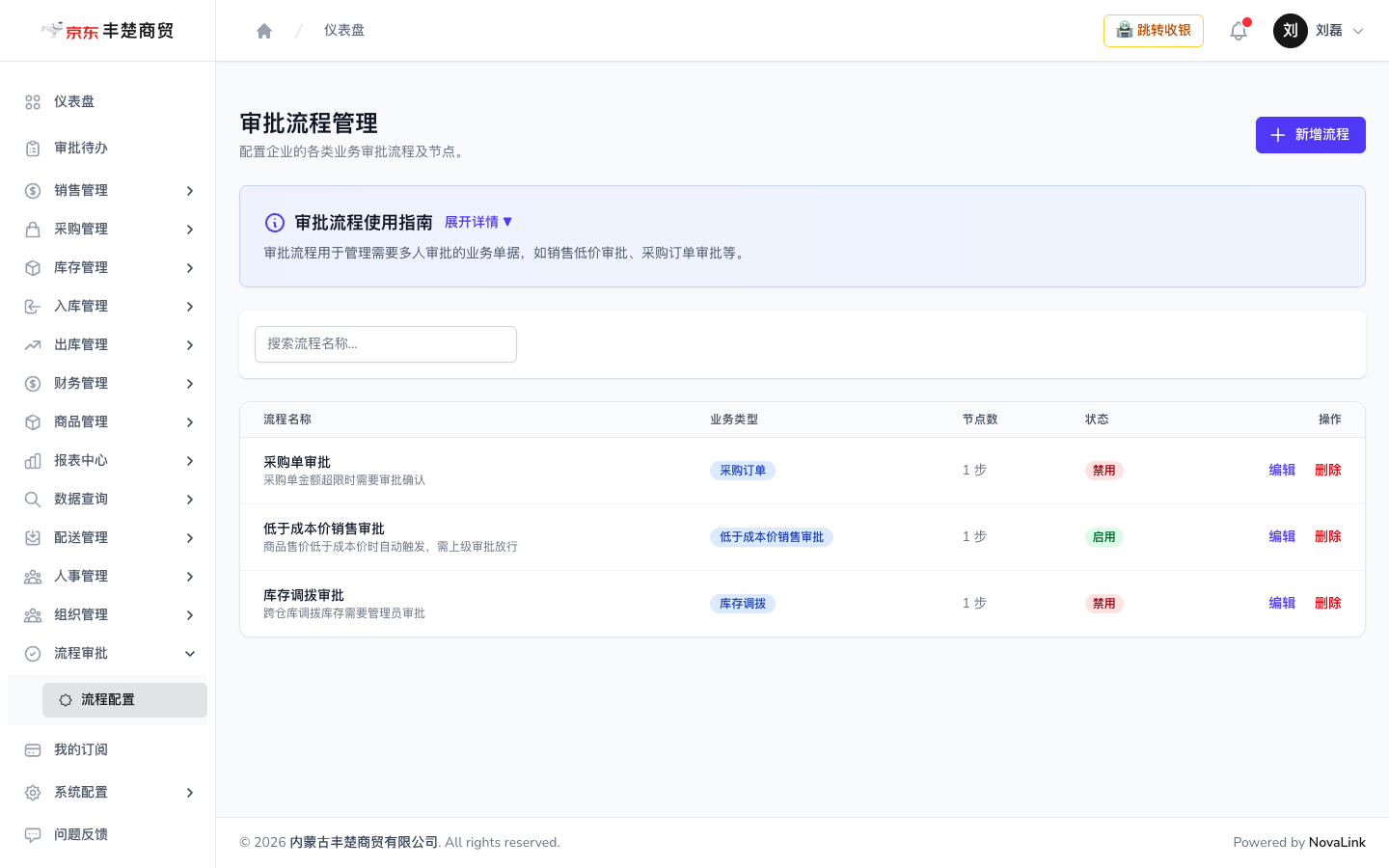Click the 数据查询 magnifier icon

[x=33, y=500]
